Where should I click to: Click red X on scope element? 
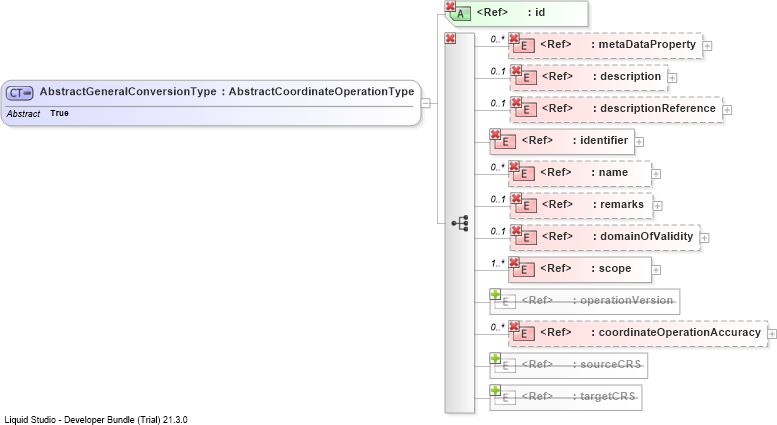514,262
